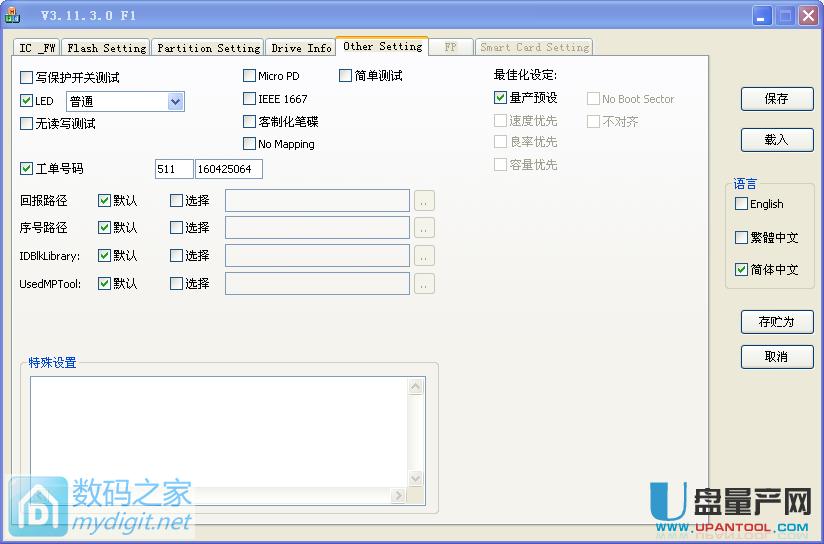
Task: Switch language to 繁體中文
Action: 741,238
